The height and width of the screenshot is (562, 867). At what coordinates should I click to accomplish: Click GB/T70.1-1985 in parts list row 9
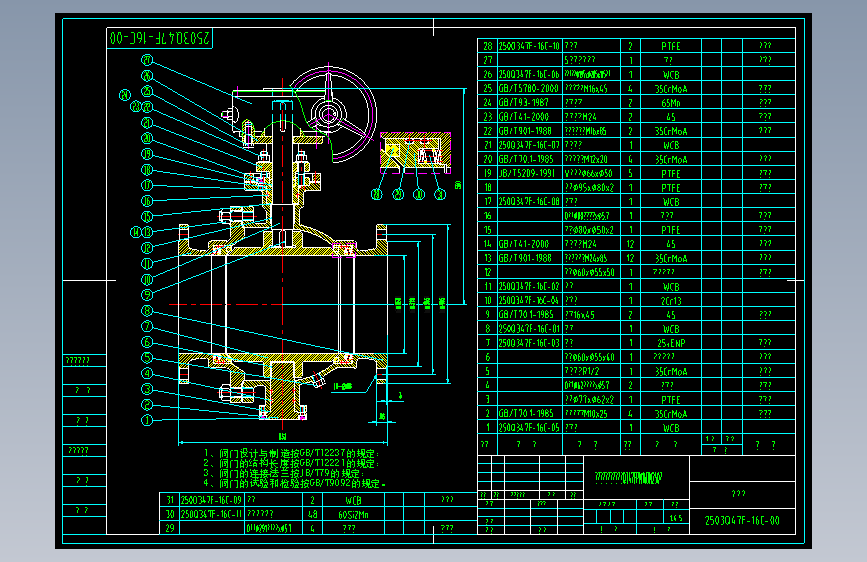pyautogui.click(x=530, y=315)
